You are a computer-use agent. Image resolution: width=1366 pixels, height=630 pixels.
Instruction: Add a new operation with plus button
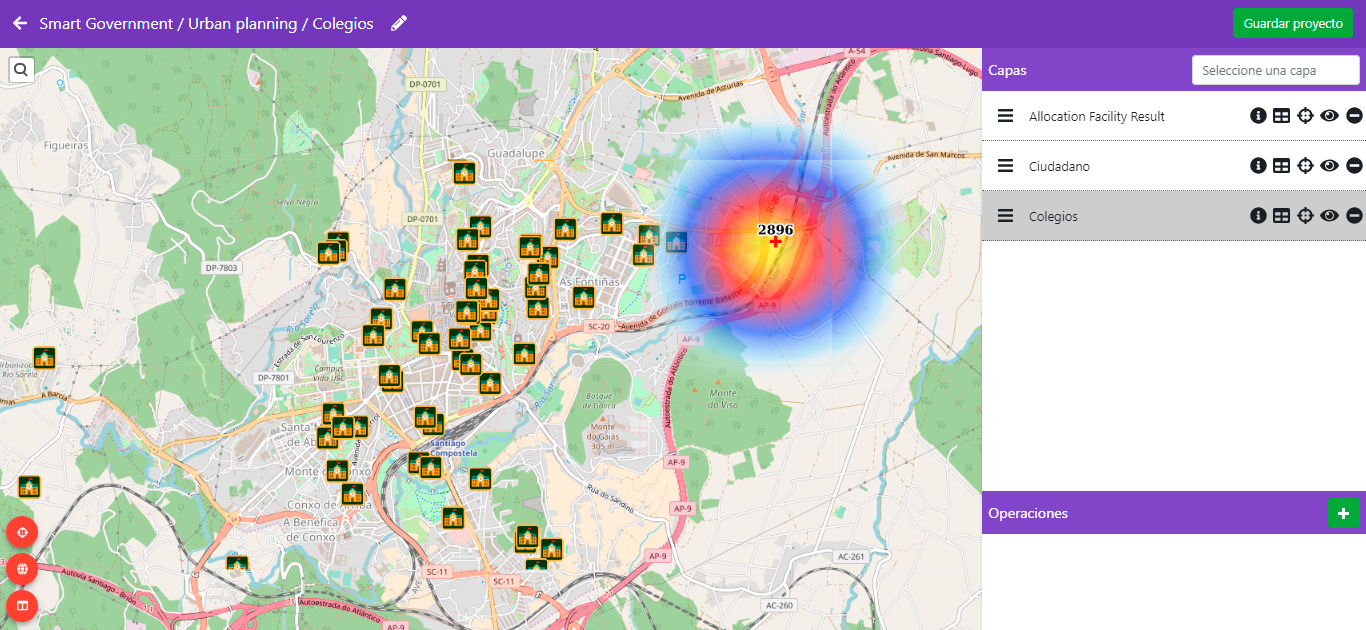[x=1343, y=513]
